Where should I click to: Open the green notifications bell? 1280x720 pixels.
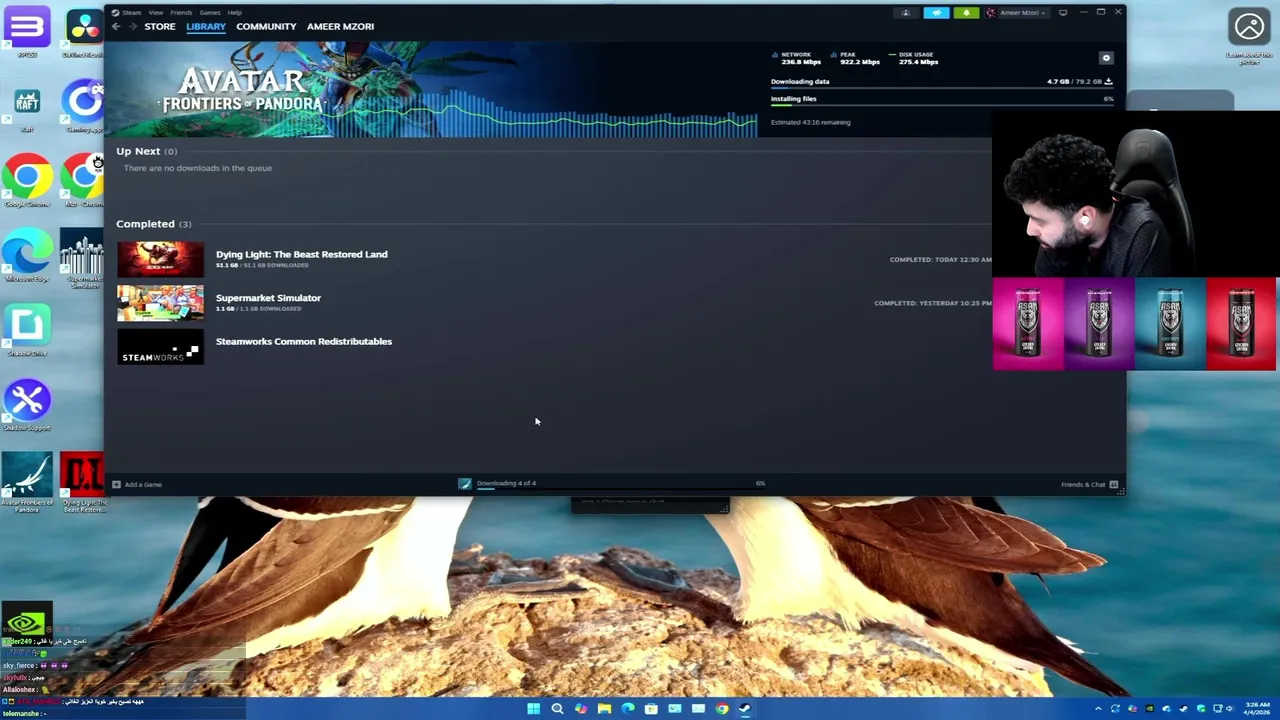coord(966,13)
